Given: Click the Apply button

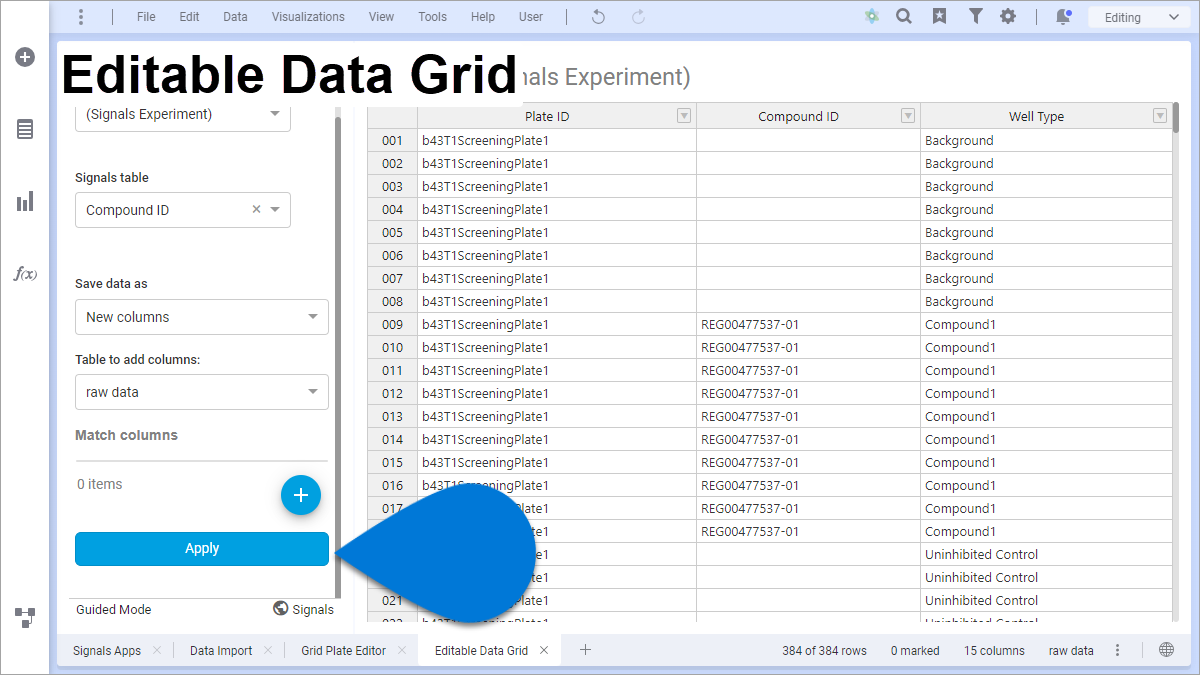Looking at the screenshot, I should click(202, 549).
